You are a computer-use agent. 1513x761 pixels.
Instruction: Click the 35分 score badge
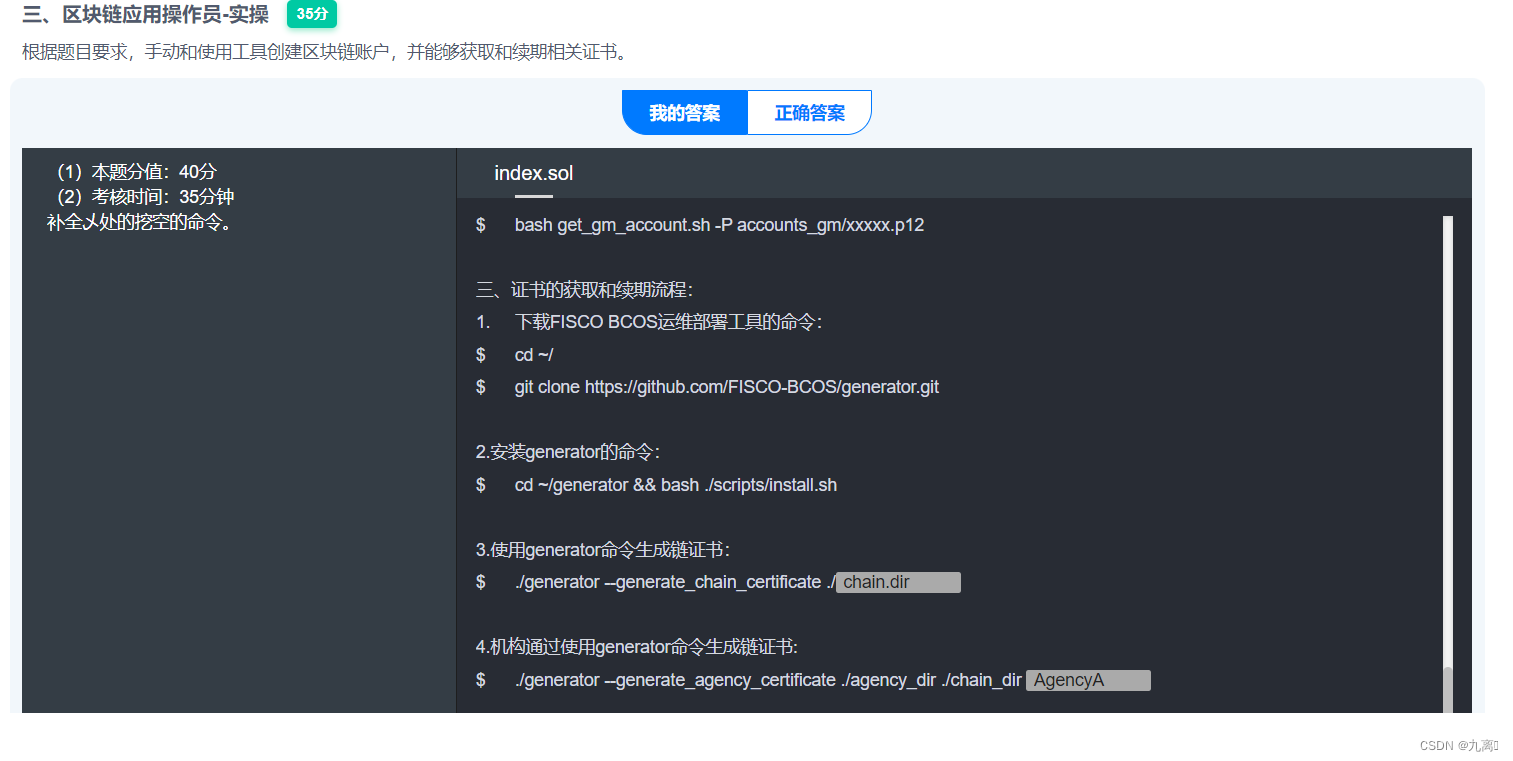click(x=312, y=14)
